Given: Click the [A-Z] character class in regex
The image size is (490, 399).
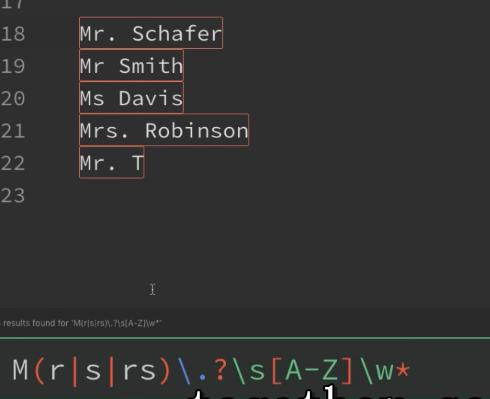Looking at the screenshot, I should coord(312,371).
